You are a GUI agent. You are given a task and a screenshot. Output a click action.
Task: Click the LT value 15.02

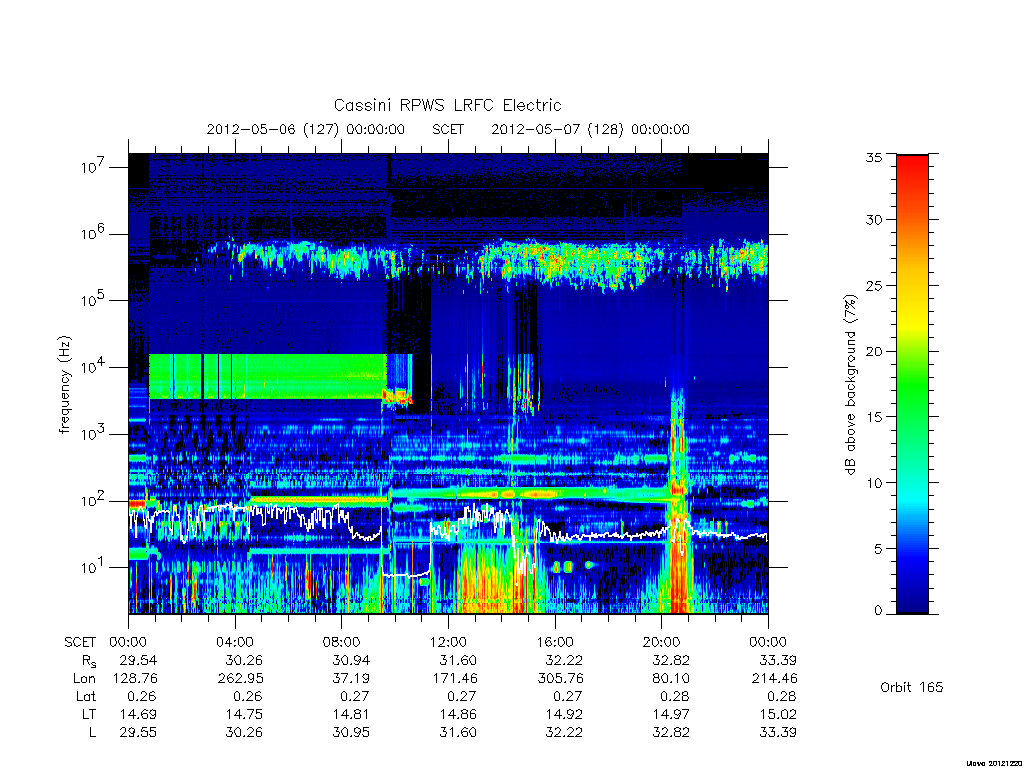pos(778,714)
